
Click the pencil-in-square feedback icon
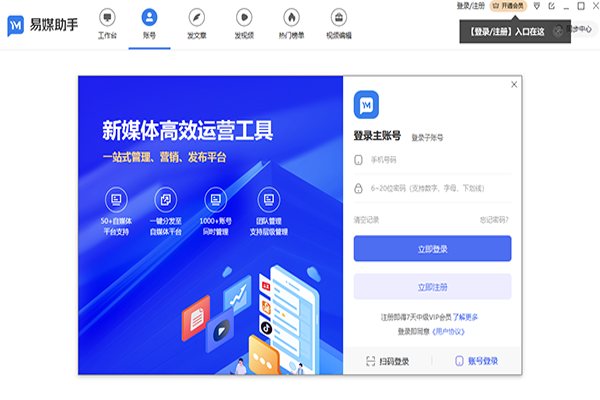(551, 6)
